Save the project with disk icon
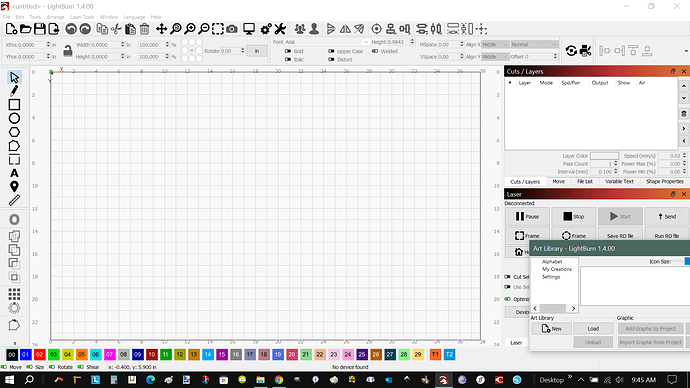The height and width of the screenshot is (388, 690). point(40,29)
